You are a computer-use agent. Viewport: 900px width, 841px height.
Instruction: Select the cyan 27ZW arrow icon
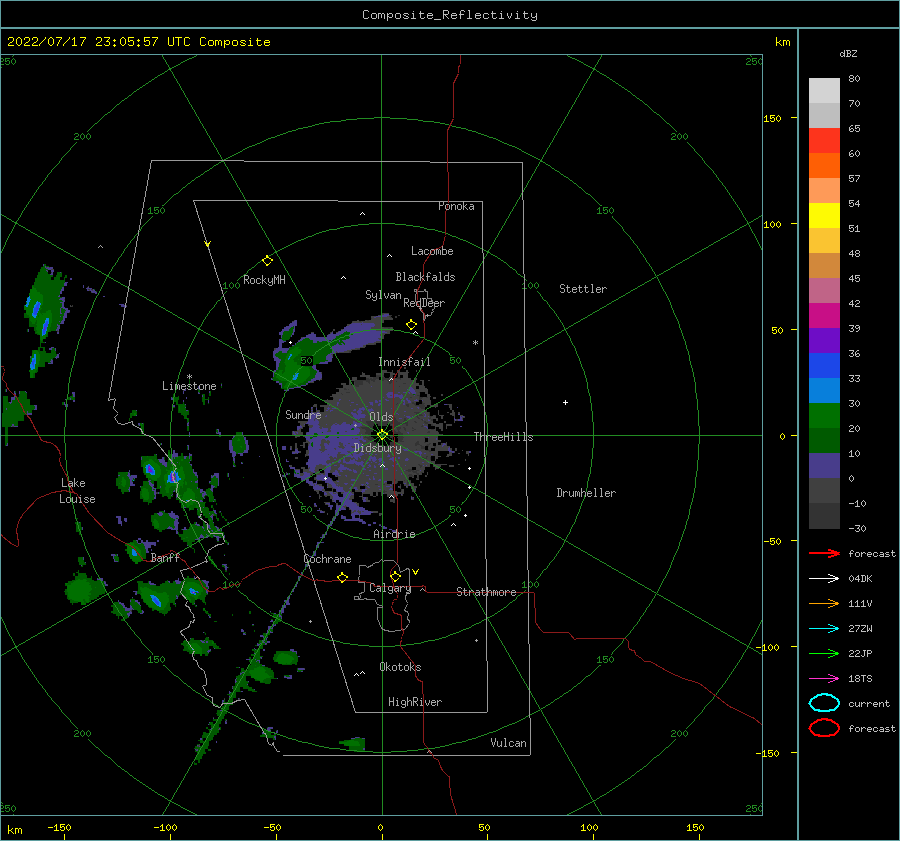tap(824, 629)
